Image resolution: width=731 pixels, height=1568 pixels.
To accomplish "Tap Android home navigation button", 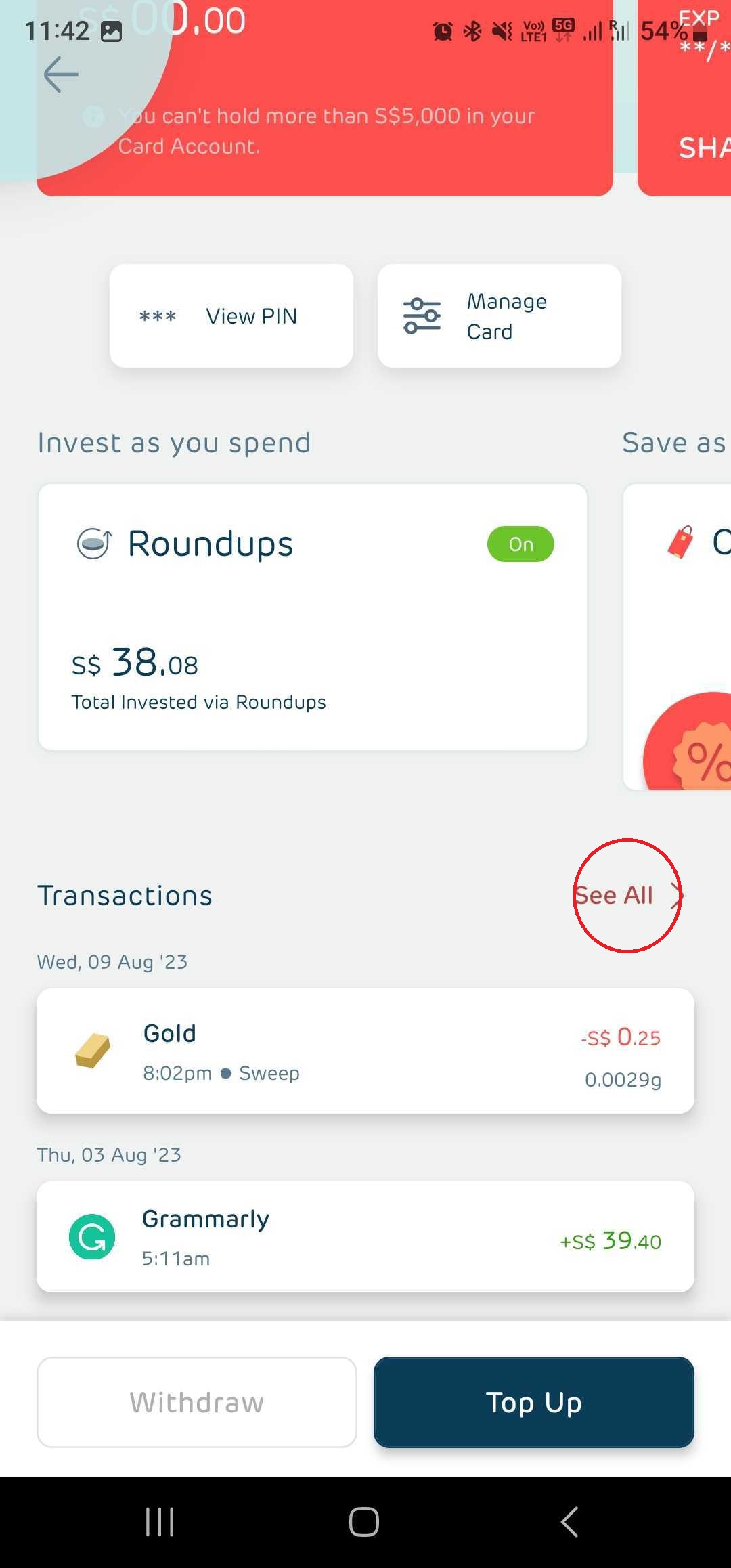I will point(364,1522).
